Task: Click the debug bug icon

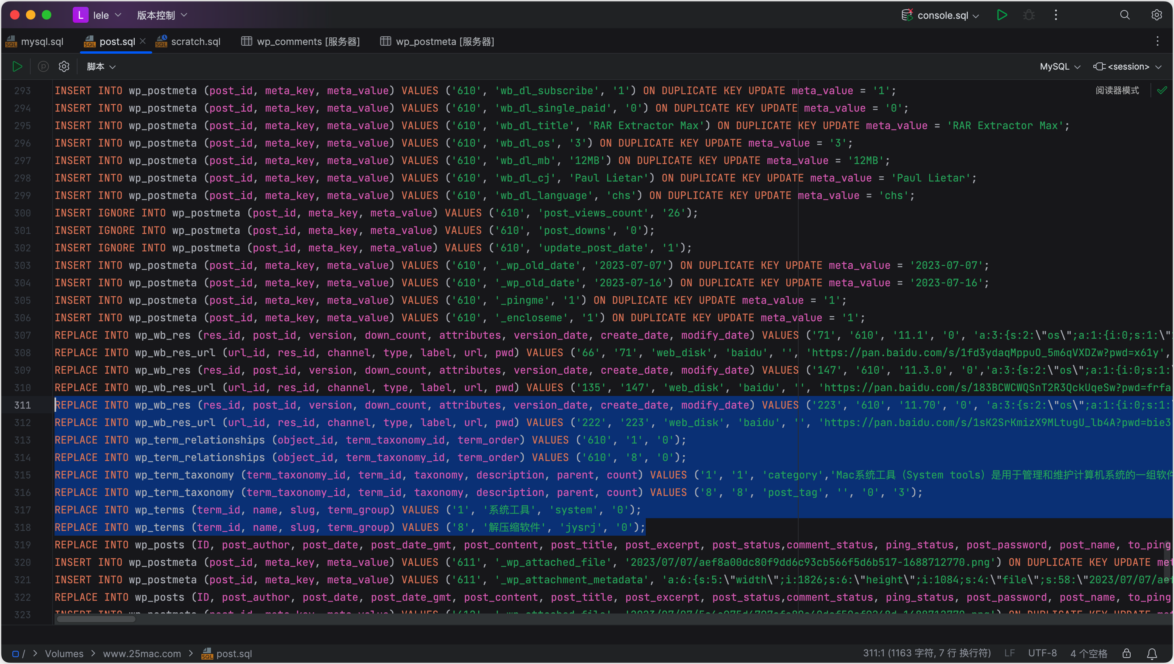Action: coord(1029,15)
